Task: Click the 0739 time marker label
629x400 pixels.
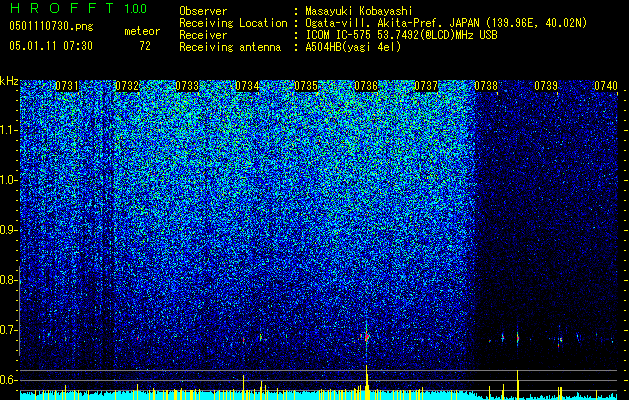Action: coord(546,86)
